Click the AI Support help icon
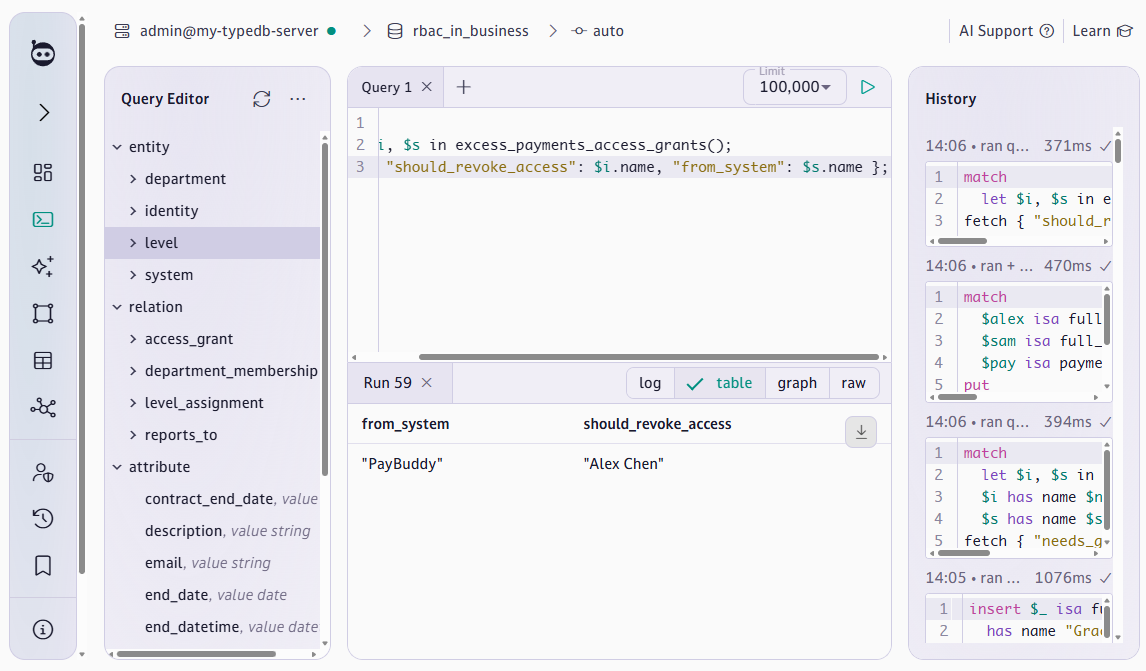This screenshot has height=671, width=1146. pos(1047,31)
